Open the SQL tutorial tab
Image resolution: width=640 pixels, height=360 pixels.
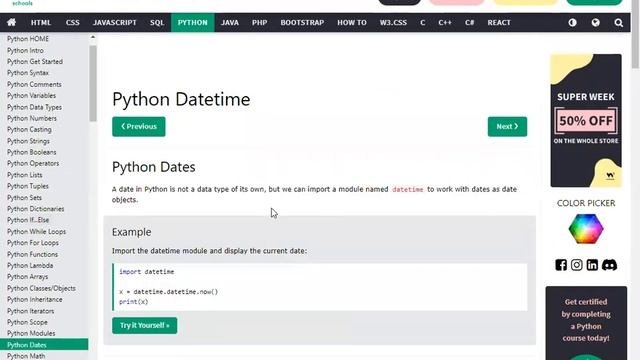[x=157, y=22]
